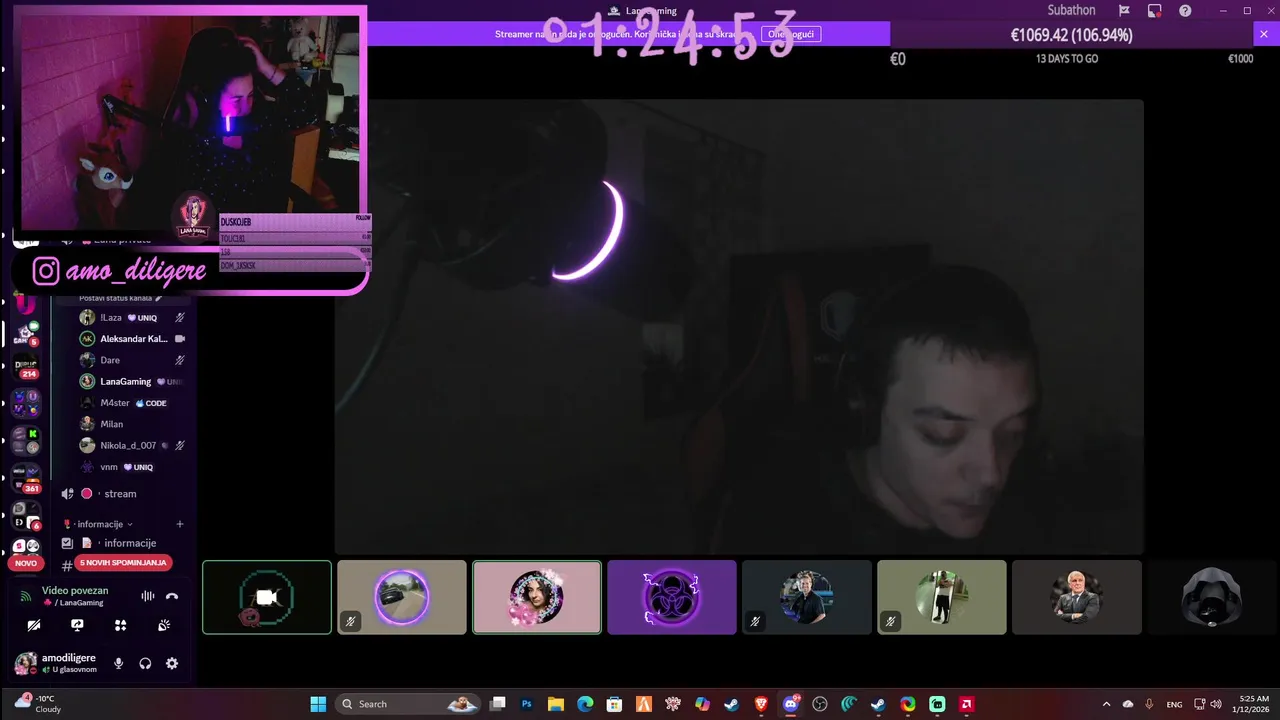Image resolution: width=1280 pixels, height=720 pixels.
Task: Open Brave browser from taskbar
Action: (x=761, y=704)
